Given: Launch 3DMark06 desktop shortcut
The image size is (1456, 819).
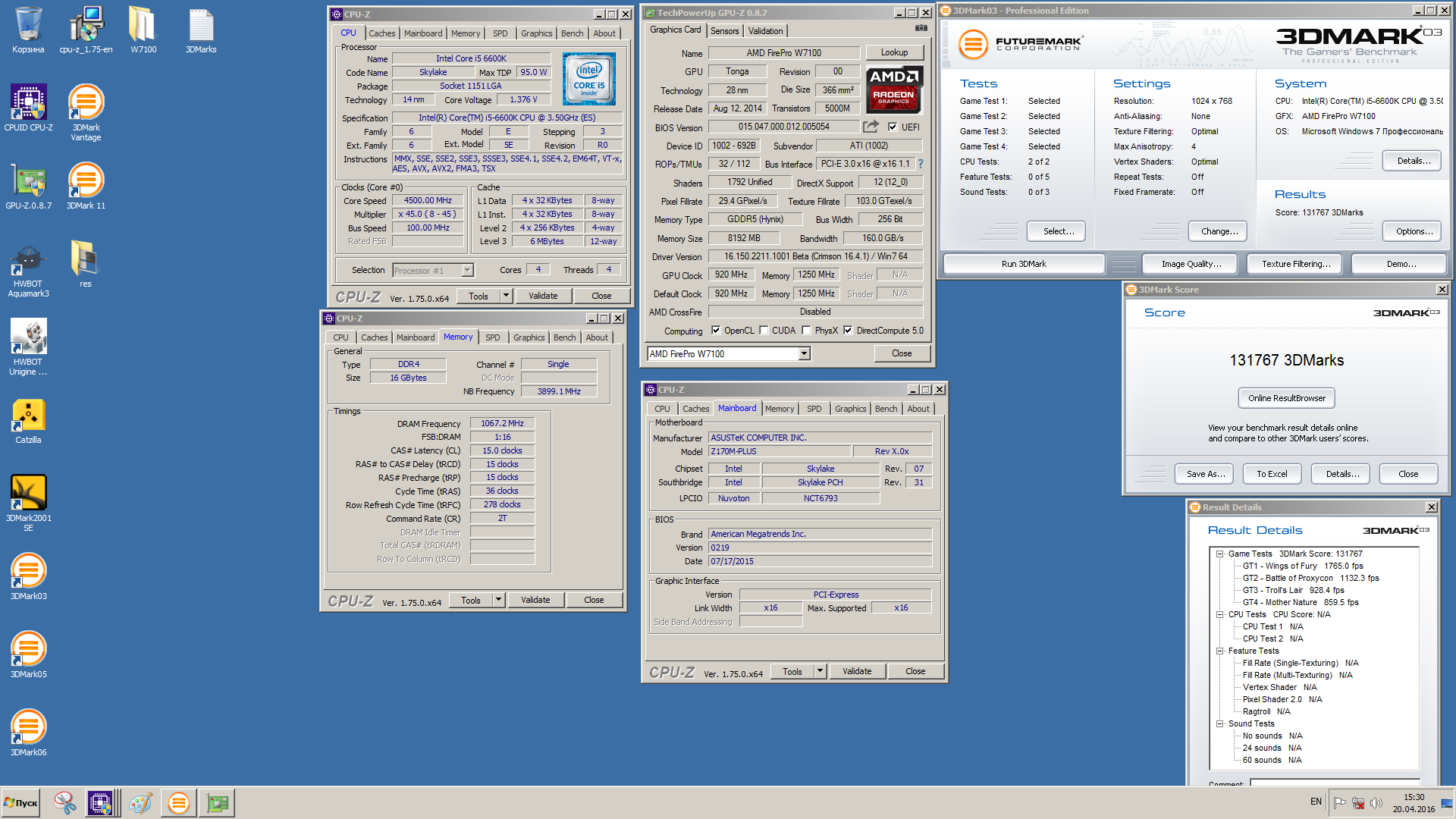Looking at the screenshot, I should (28, 733).
